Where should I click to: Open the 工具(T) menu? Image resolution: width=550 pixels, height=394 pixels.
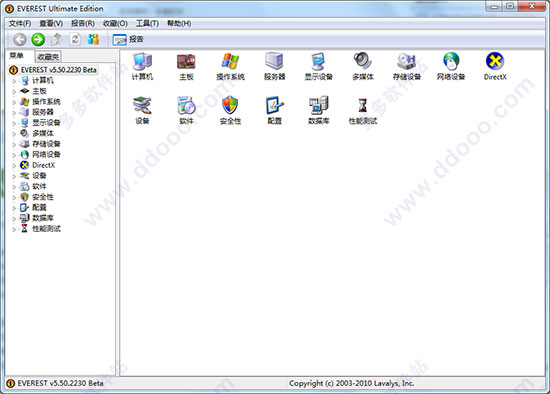tap(147, 23)
